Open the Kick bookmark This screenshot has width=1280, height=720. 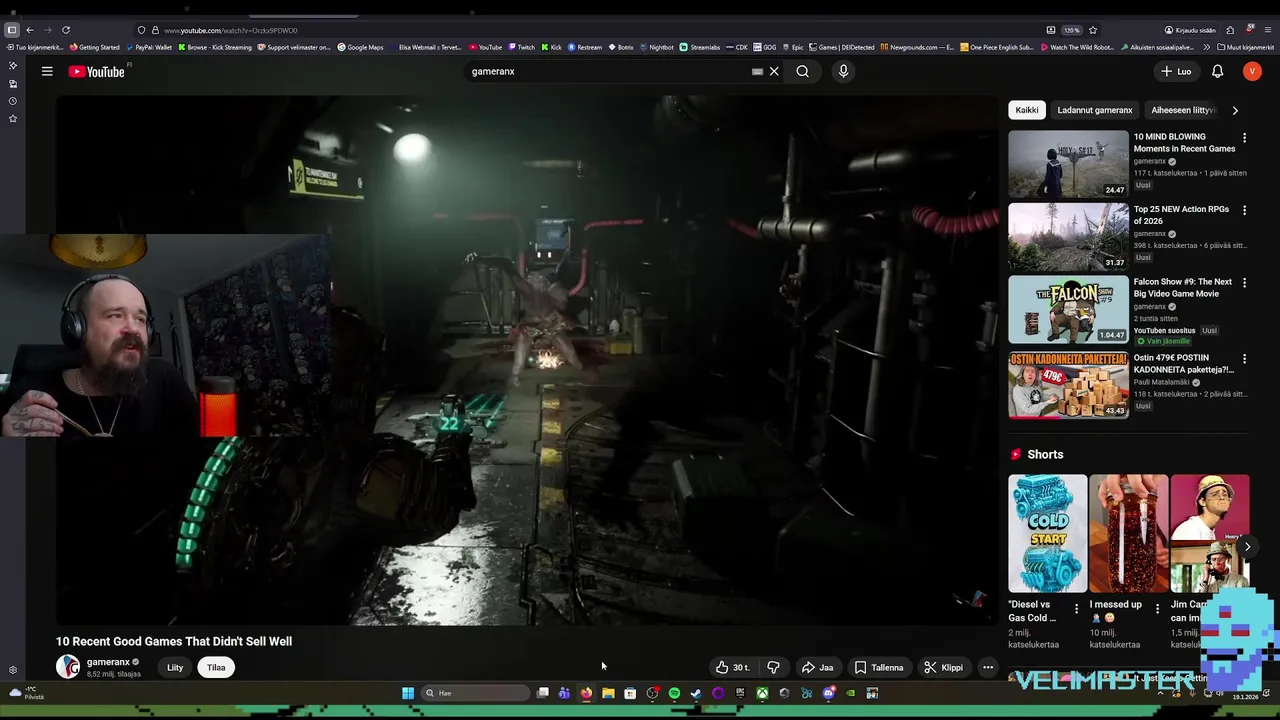click(x=552, y=47)
